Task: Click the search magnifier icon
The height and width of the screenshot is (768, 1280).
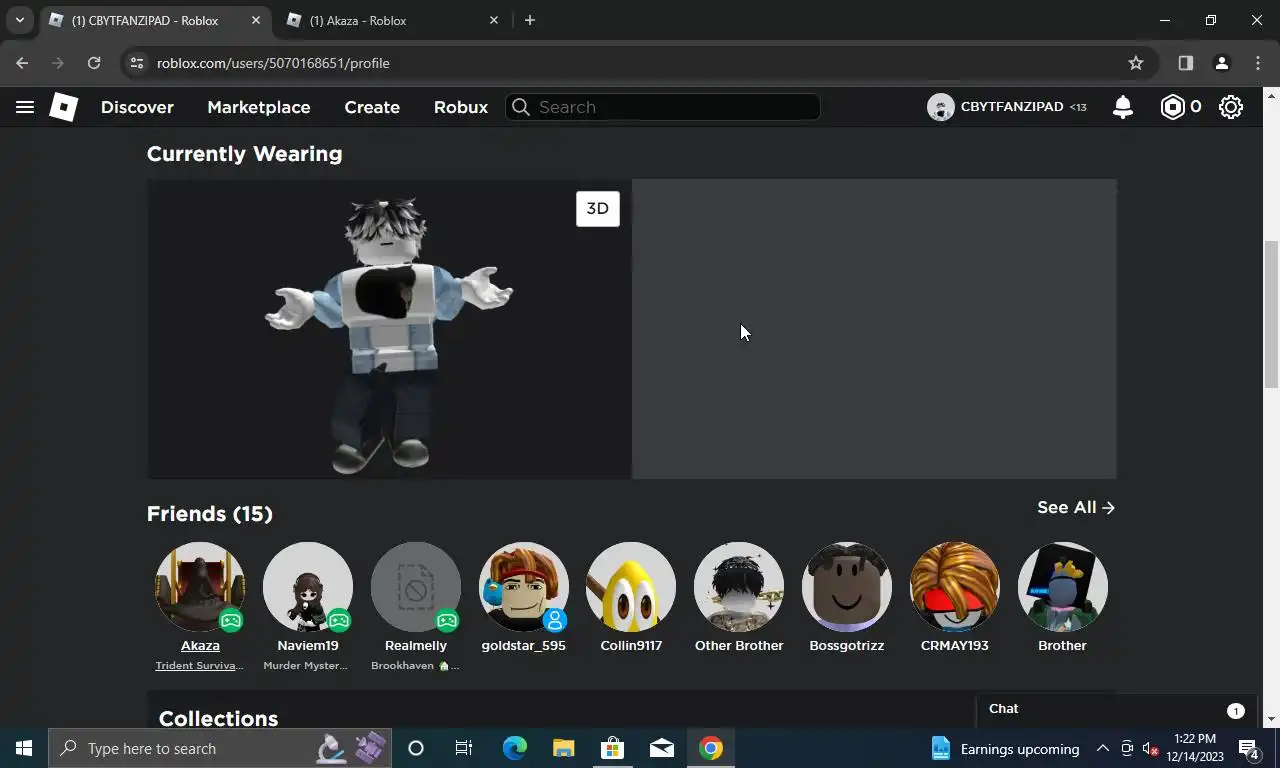Action: coord(520,107)
